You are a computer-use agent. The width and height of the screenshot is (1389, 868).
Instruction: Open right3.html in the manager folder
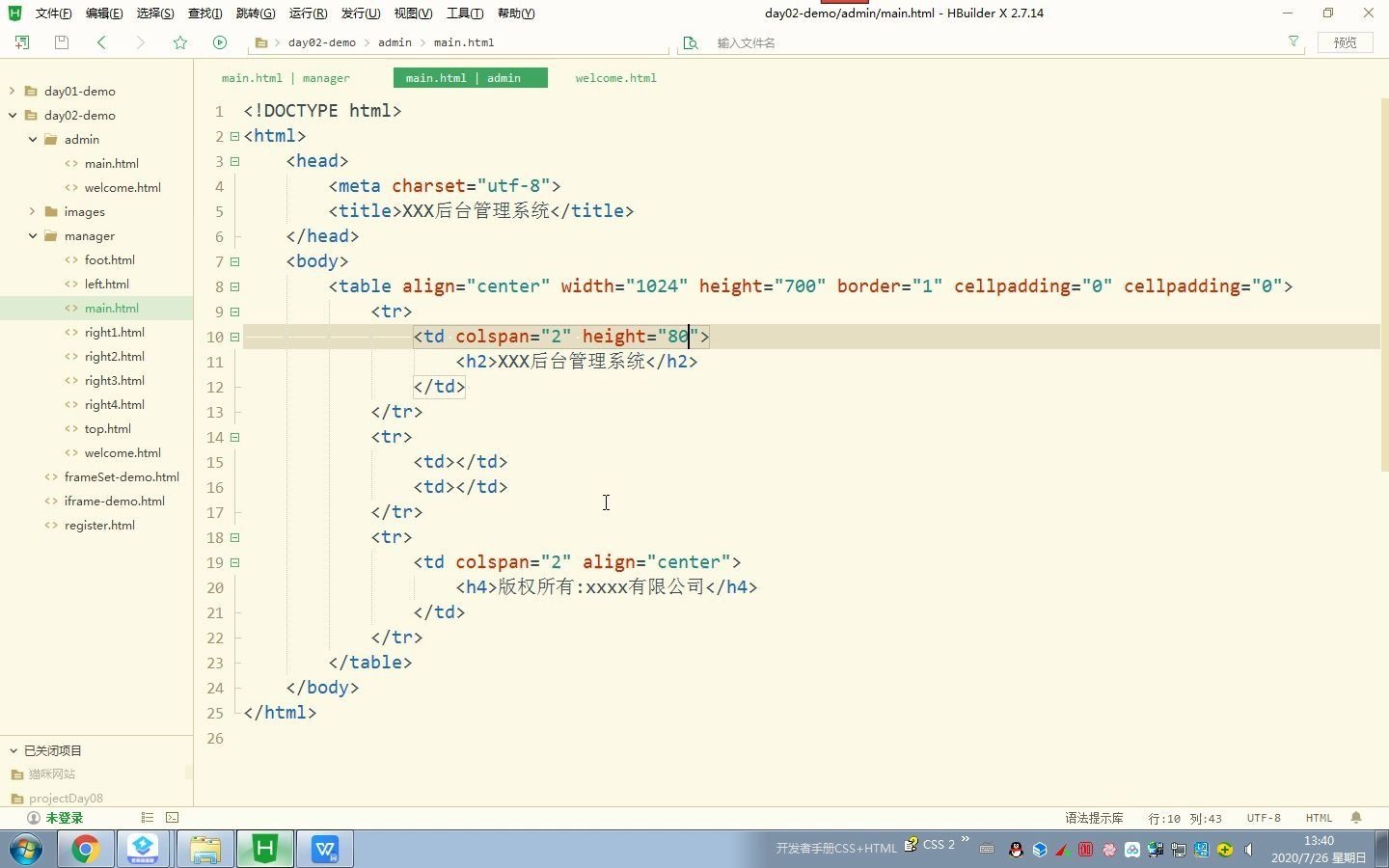115,380
